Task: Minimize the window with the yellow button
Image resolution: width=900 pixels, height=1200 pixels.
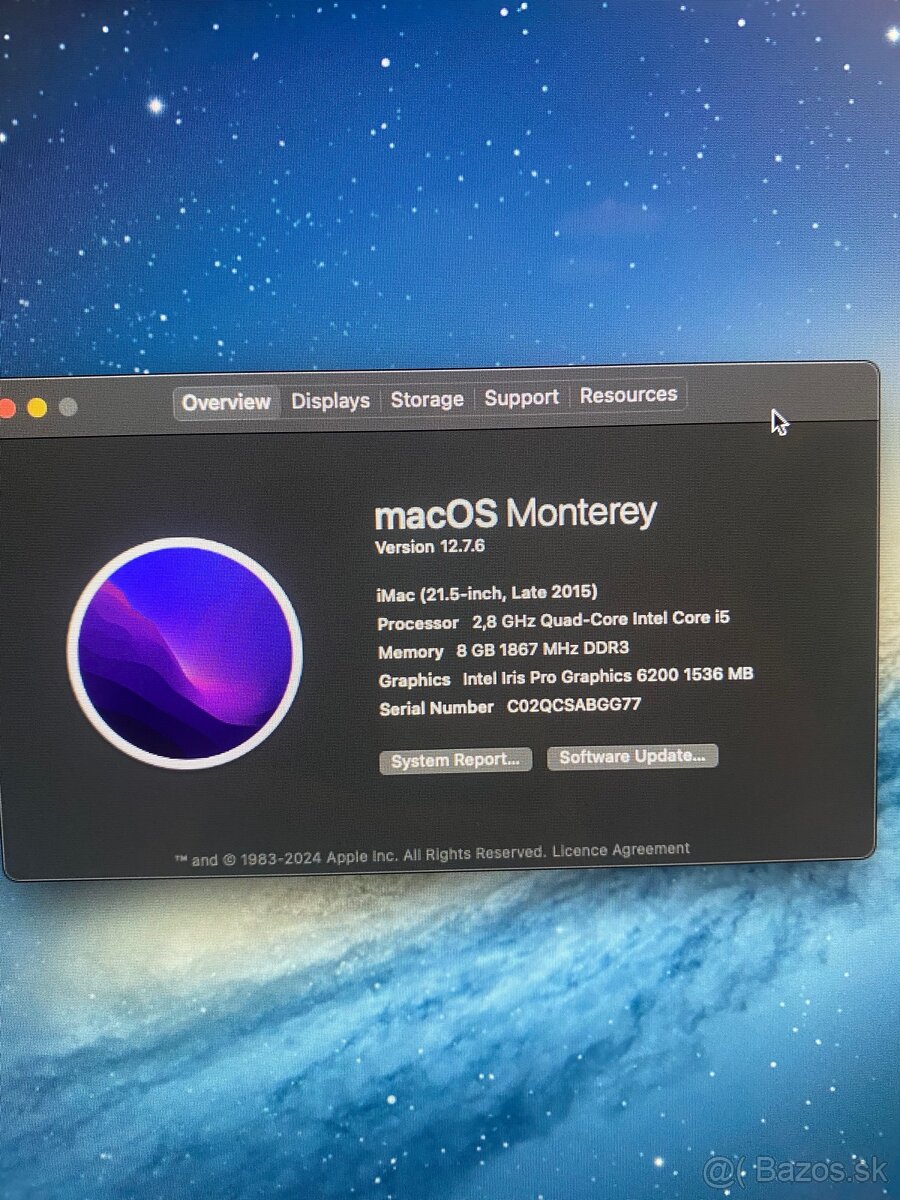Action: click(37, 407)
